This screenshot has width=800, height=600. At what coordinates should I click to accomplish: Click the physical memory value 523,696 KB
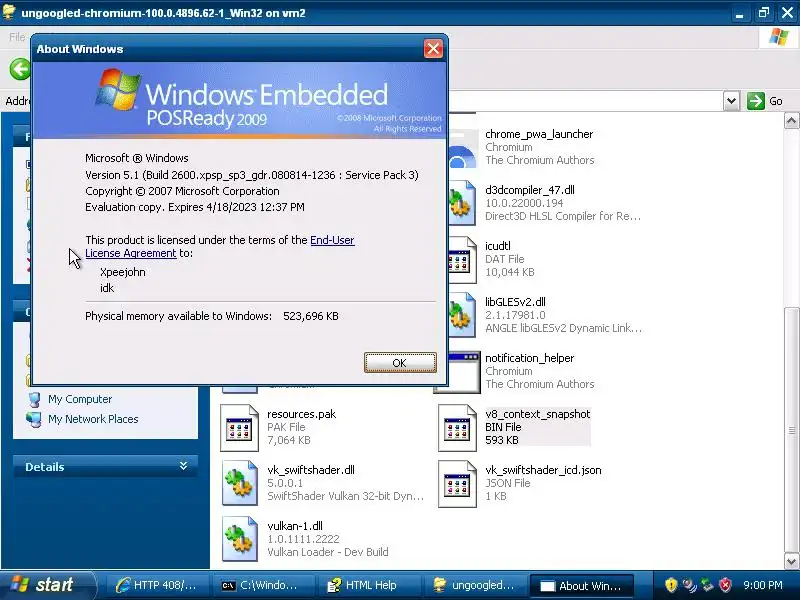311,316
